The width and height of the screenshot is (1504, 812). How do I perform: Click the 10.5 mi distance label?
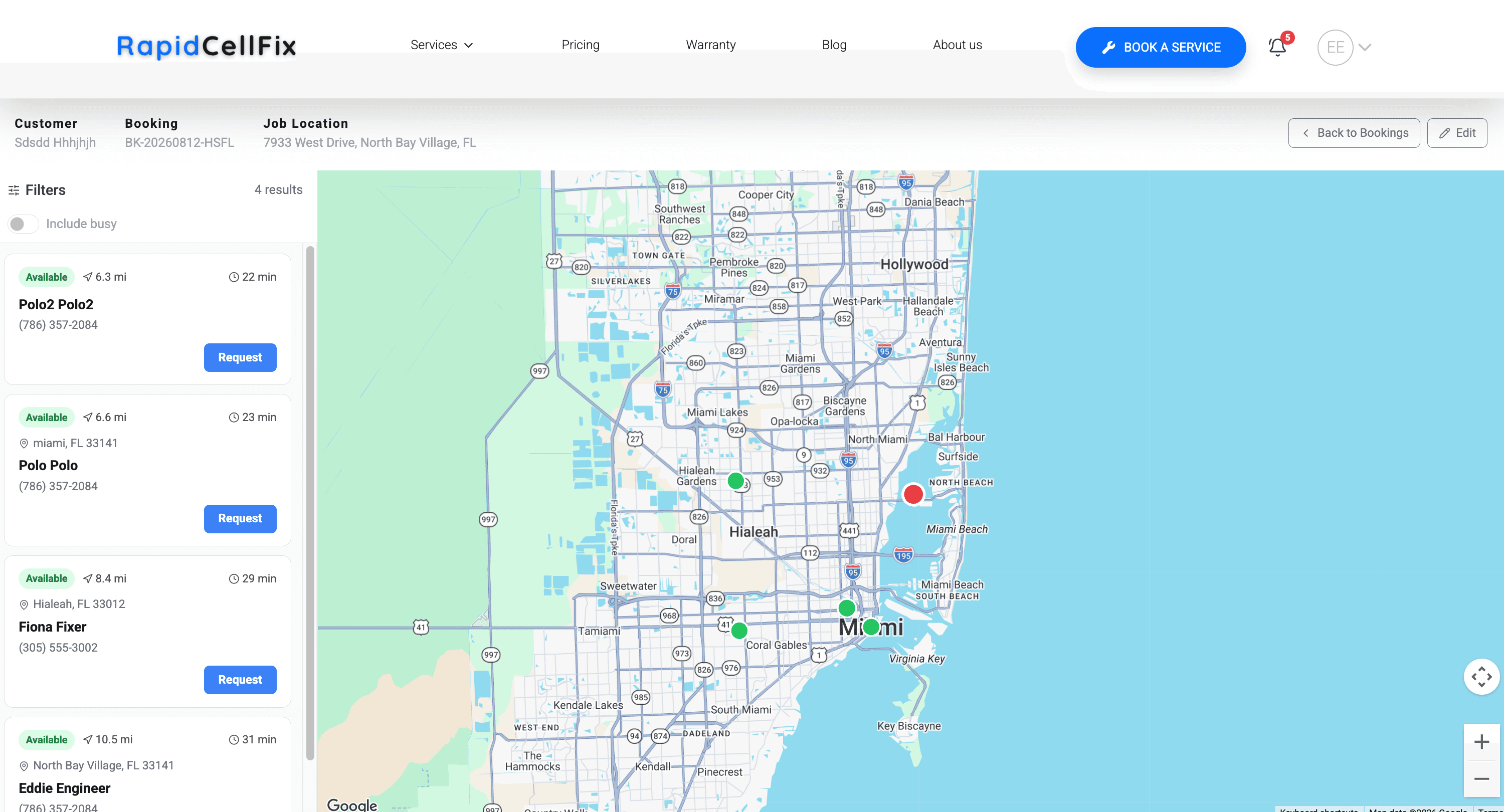tap(107, 740)
